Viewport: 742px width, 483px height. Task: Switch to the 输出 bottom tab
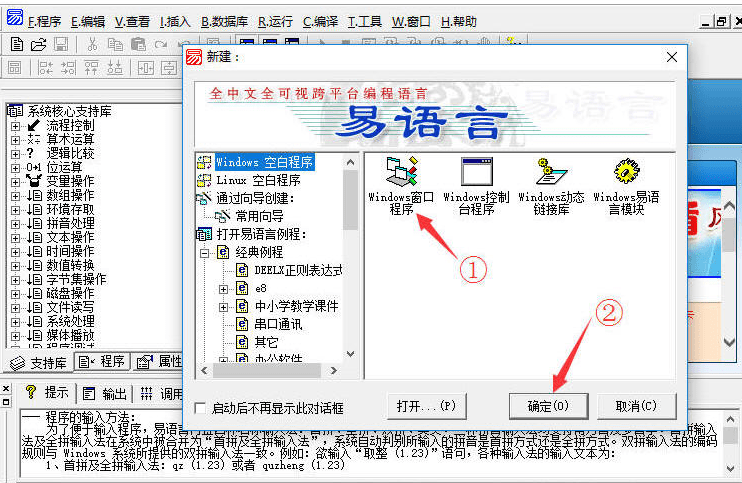105,393
